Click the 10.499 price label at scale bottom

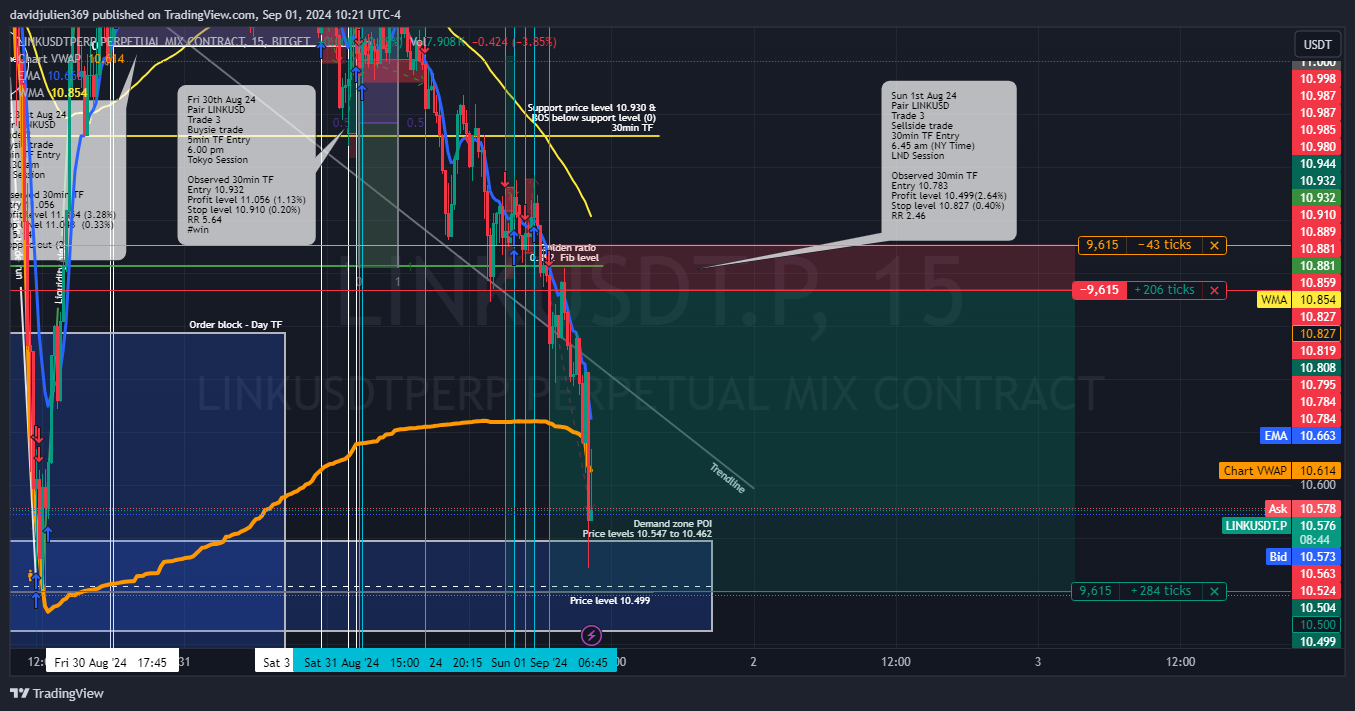point(1316,642)
